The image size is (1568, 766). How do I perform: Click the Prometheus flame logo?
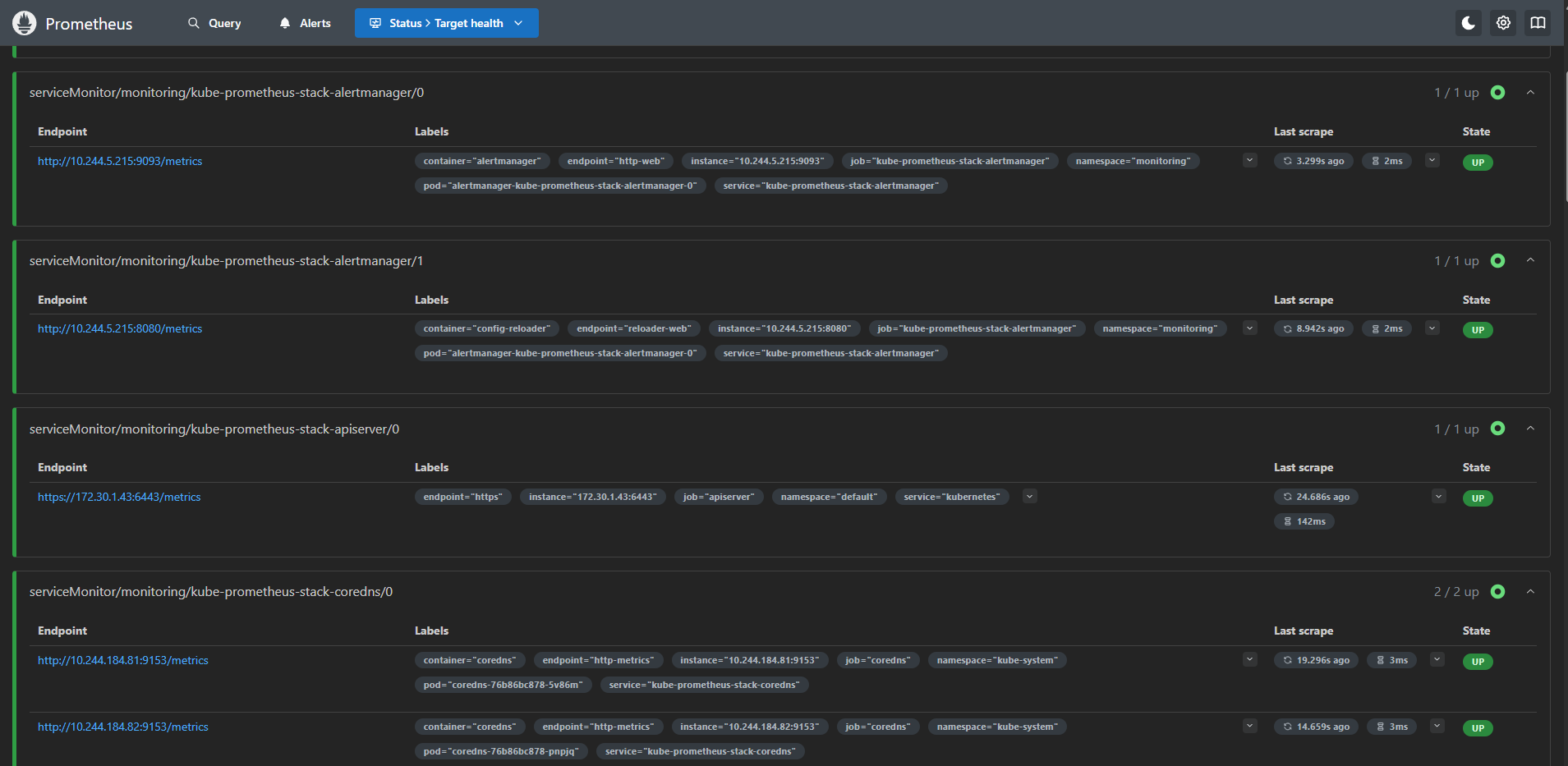pyautogui.click(x=25, y=23)
